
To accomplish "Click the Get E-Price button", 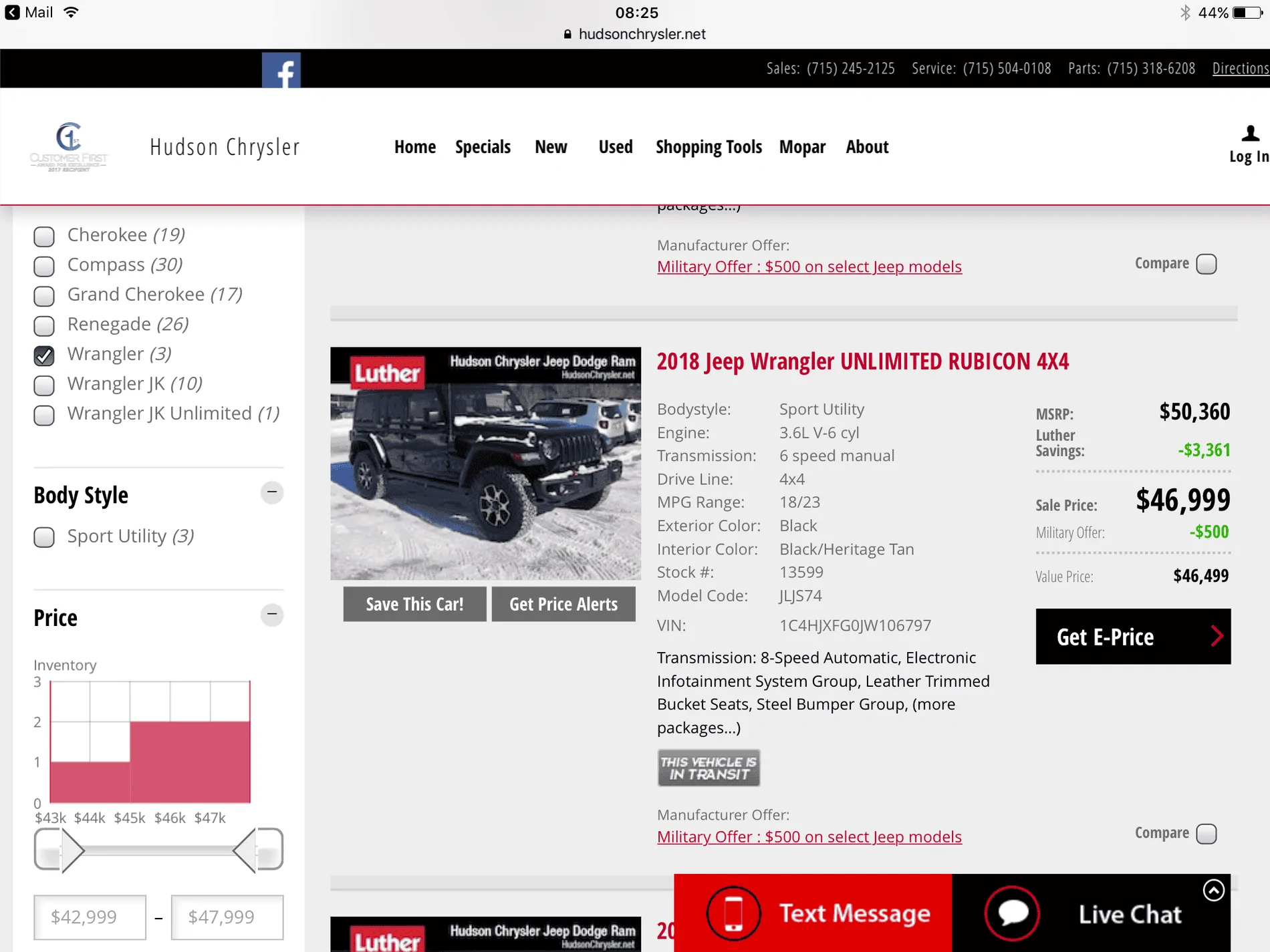I will pos(1133,636).
